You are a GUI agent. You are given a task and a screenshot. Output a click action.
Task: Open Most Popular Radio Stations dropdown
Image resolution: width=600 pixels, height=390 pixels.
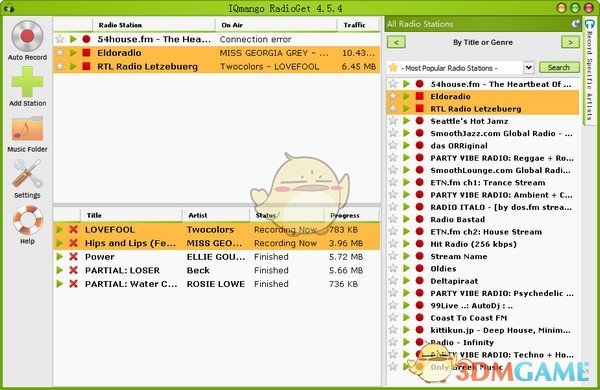pyautogui.click(x=528, y=68)
